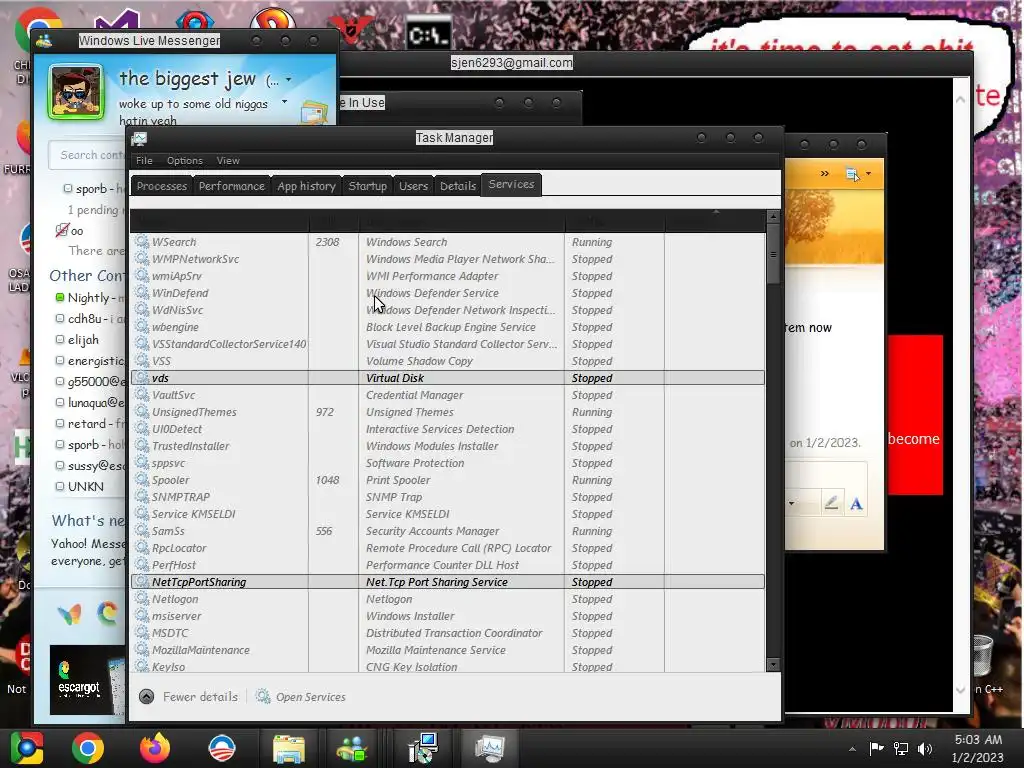
Task: Click the chat window options icon
Action: click(852, 174)
